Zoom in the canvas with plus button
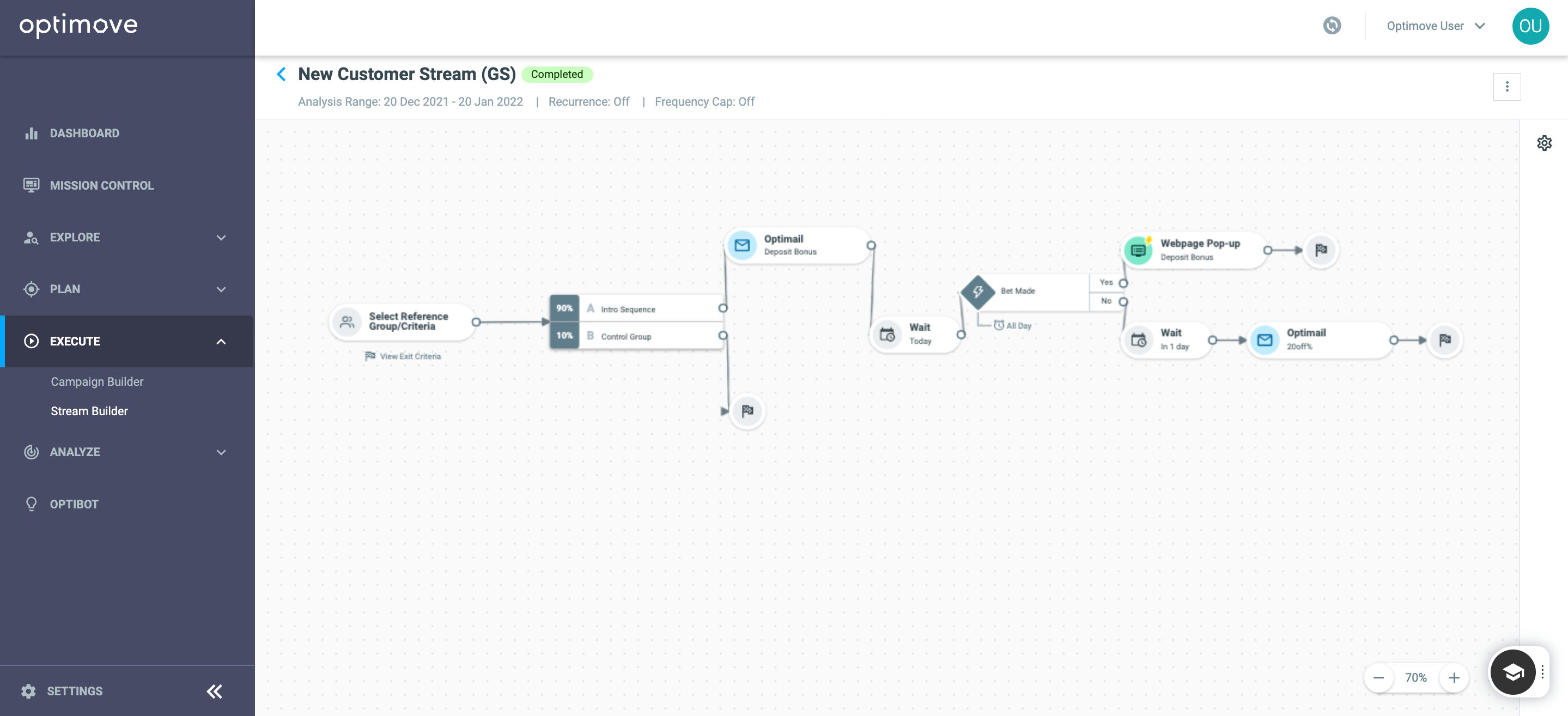Screen dimensions: 1568x716 click(x=1454, y=678)
